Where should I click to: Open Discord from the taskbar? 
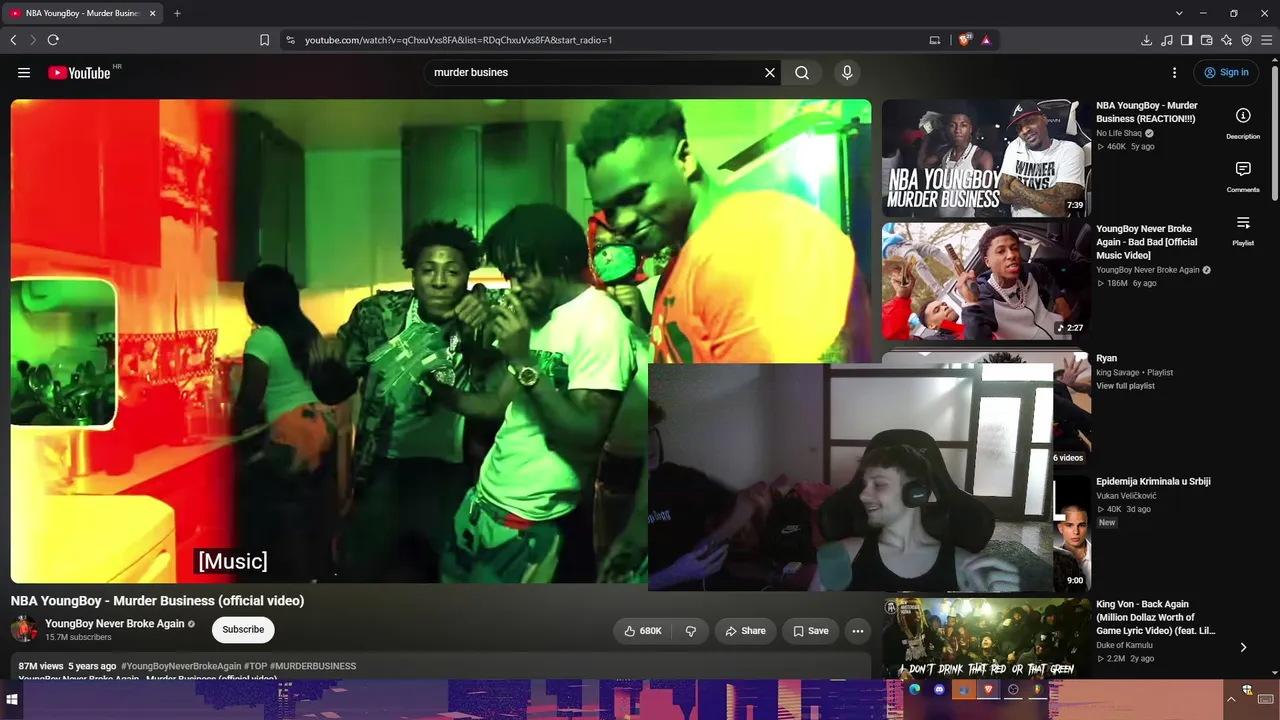939,690
